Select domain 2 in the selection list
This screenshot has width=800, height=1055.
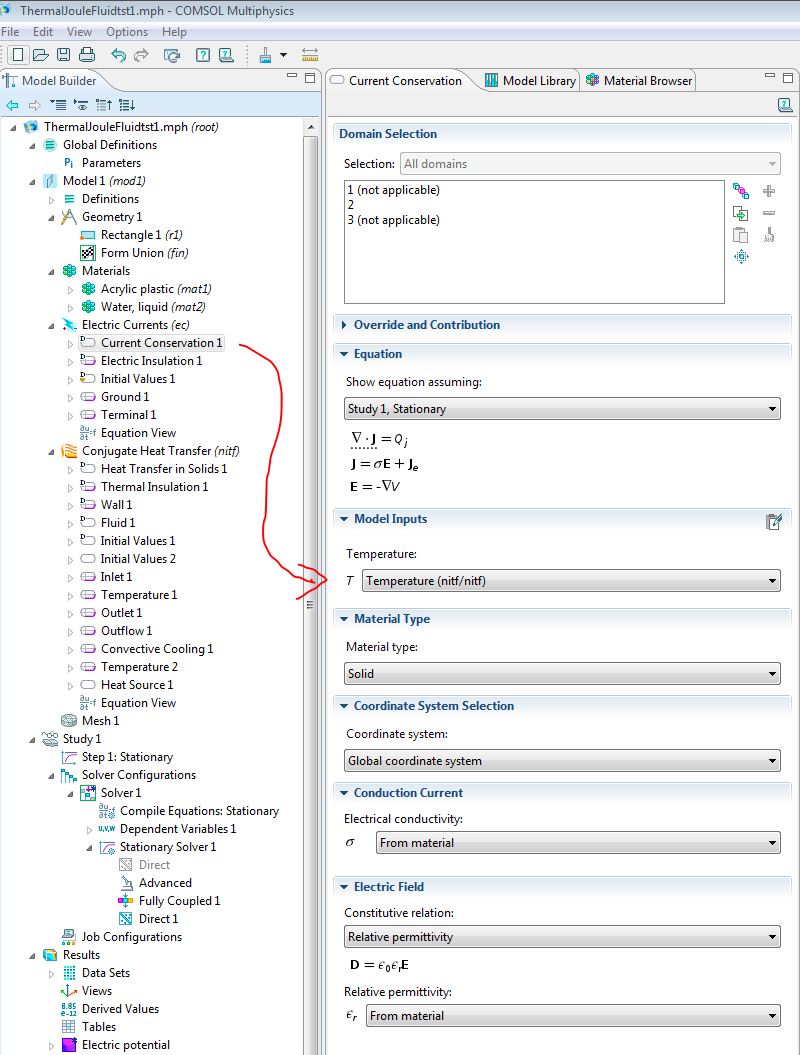point(351,205)
